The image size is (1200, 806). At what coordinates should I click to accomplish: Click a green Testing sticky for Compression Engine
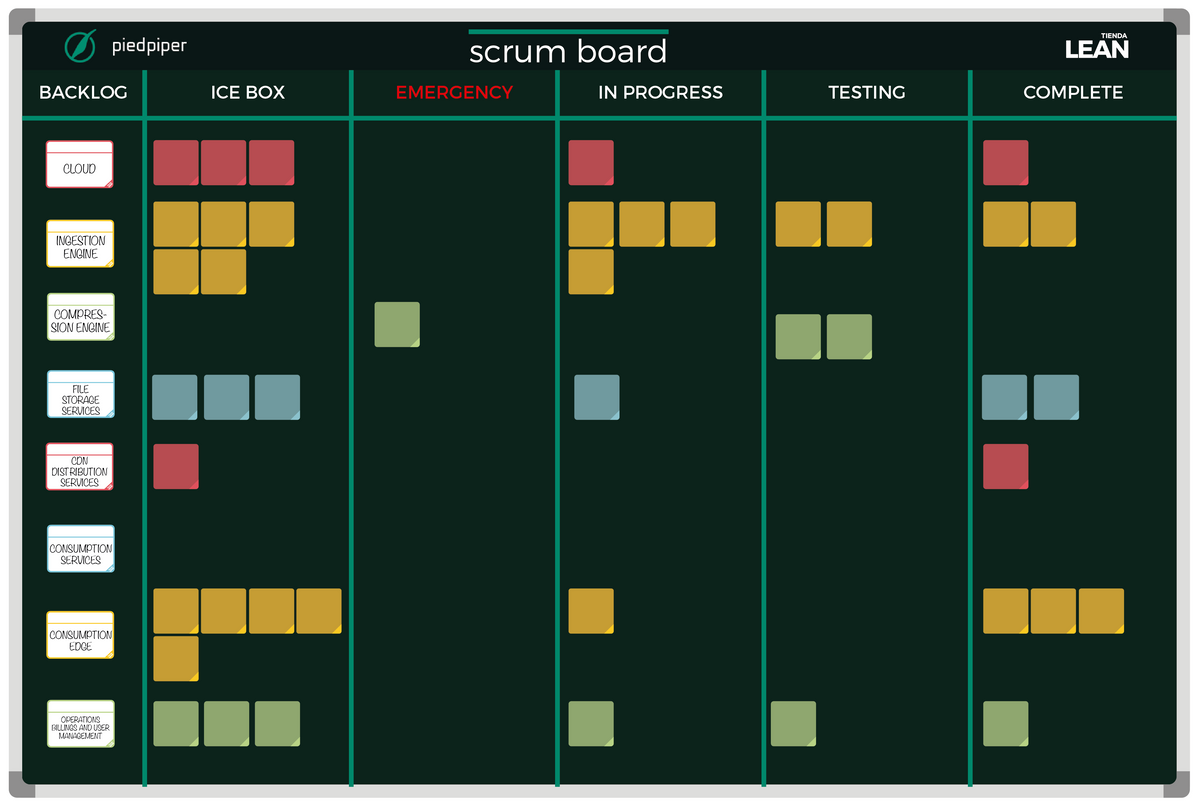click(798, 337)
